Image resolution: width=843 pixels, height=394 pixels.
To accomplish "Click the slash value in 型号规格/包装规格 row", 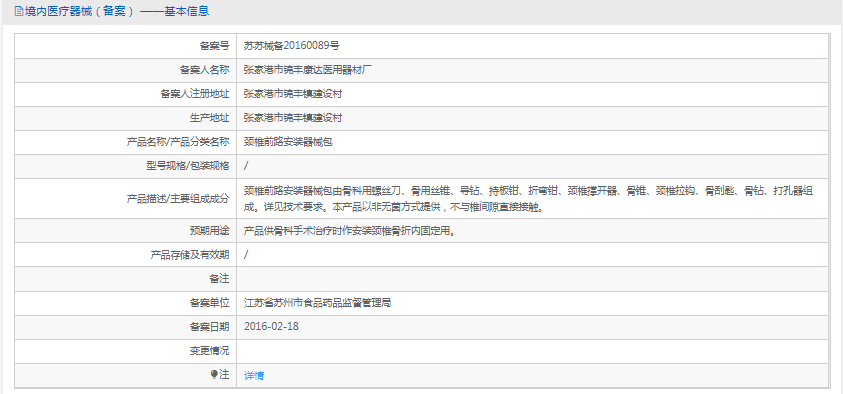I will pyautogui.click(x=246, y=166).
